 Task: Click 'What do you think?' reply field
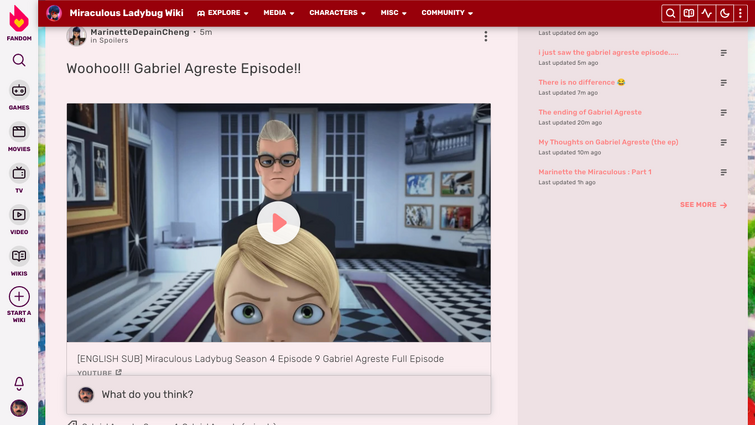[279, 395]
